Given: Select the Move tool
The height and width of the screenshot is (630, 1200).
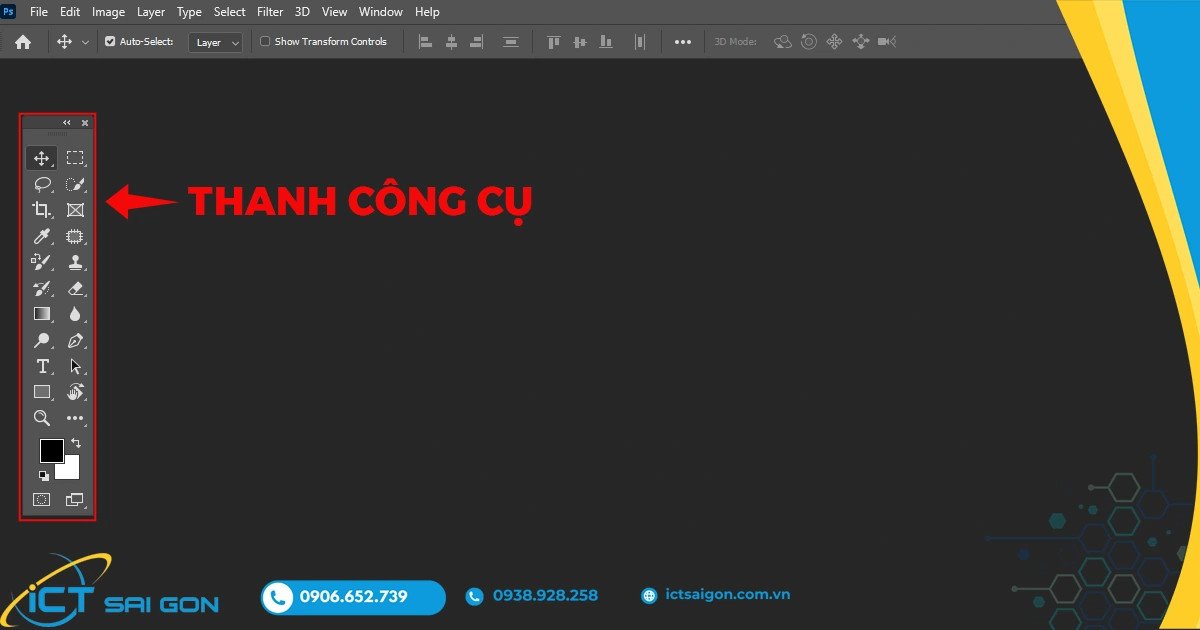Looking at the screenshot, I should click(x=41, y=157).
